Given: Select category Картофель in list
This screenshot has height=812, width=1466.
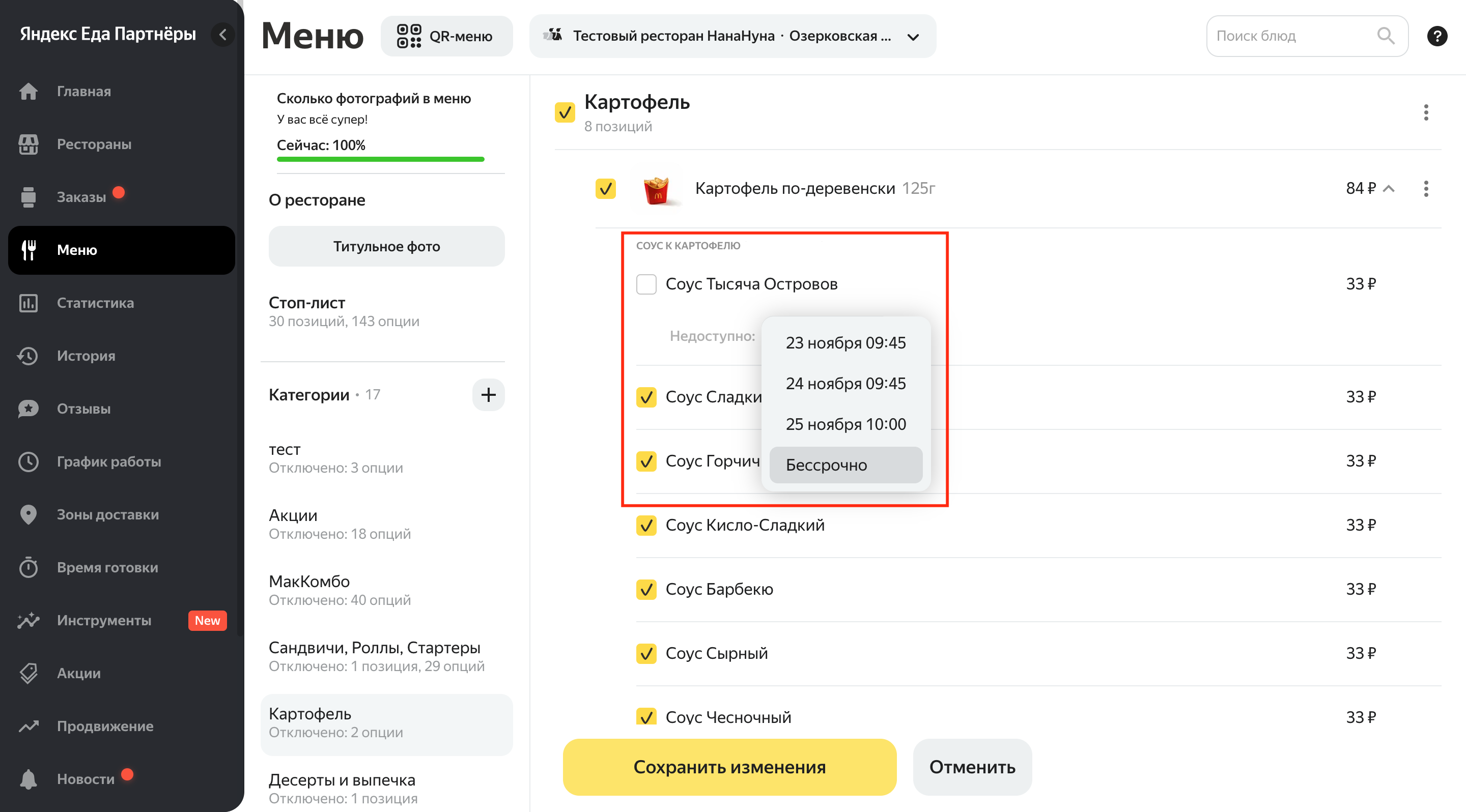Looking at the screenshot, I should [x=386, y=724].
